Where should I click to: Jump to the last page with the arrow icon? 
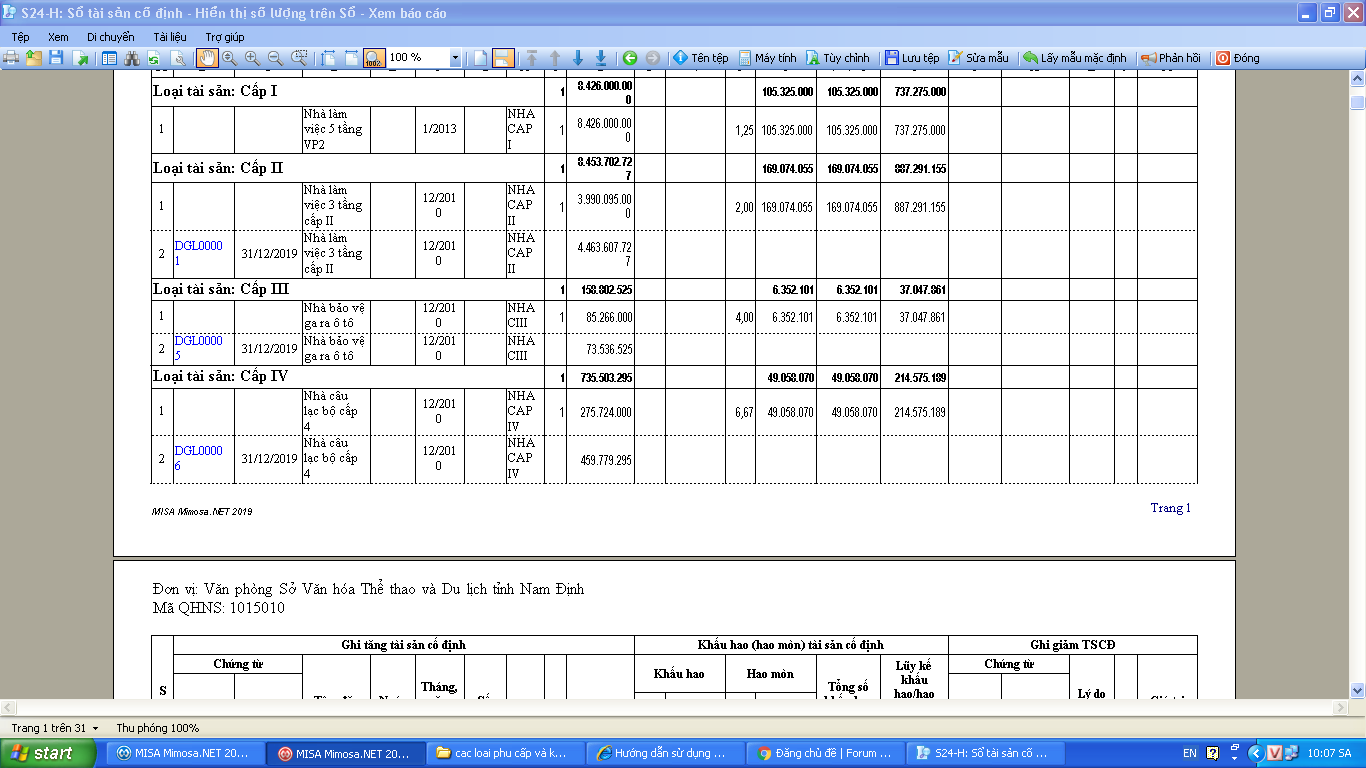(601, 58)
